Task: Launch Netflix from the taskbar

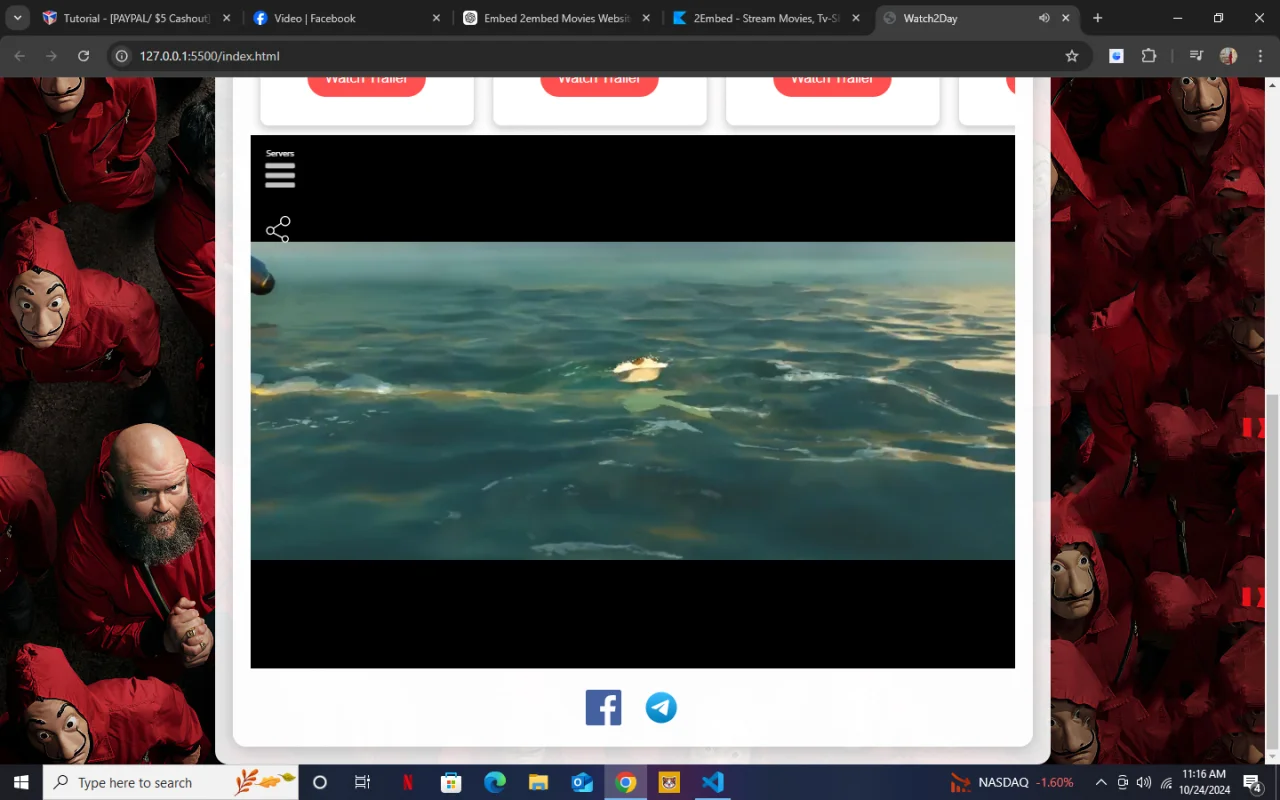Action: (x=408, y=782)
